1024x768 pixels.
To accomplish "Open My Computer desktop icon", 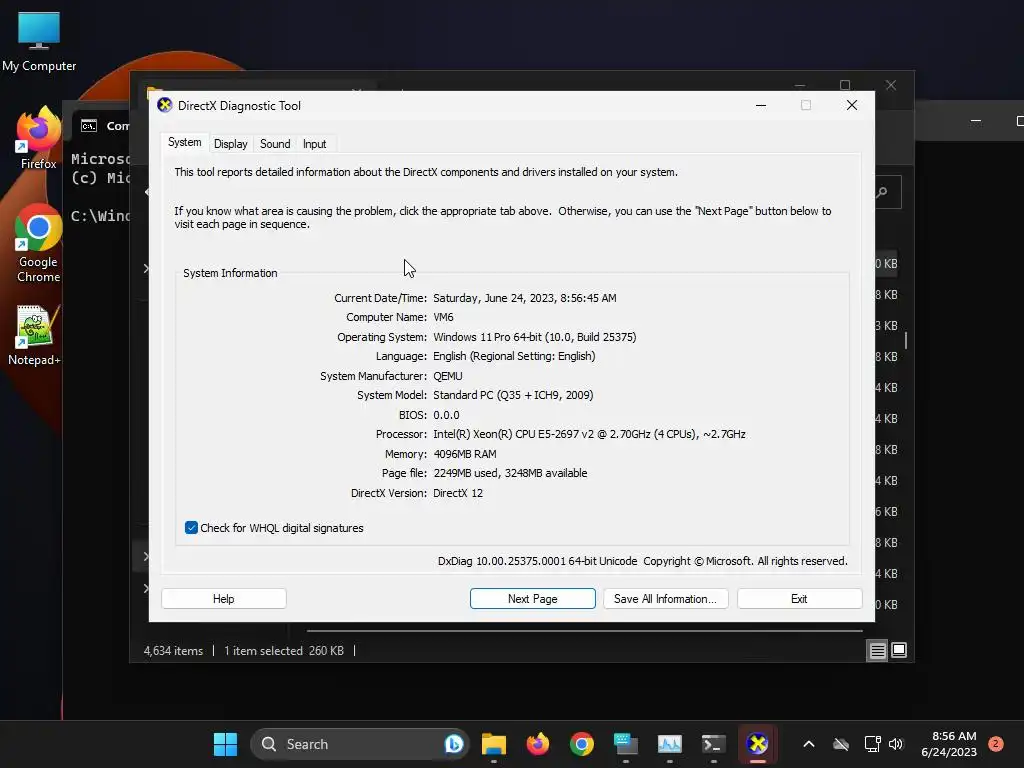I will click(x=39, y=41).
